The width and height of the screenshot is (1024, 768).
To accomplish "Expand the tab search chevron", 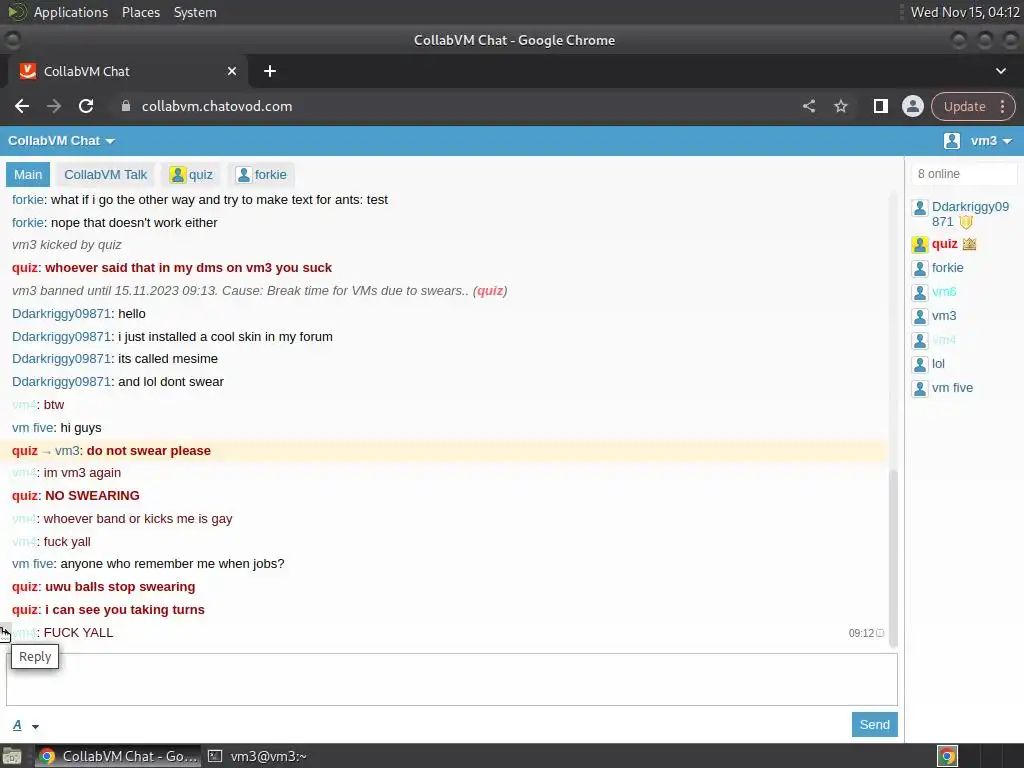I will [1000, 71].
